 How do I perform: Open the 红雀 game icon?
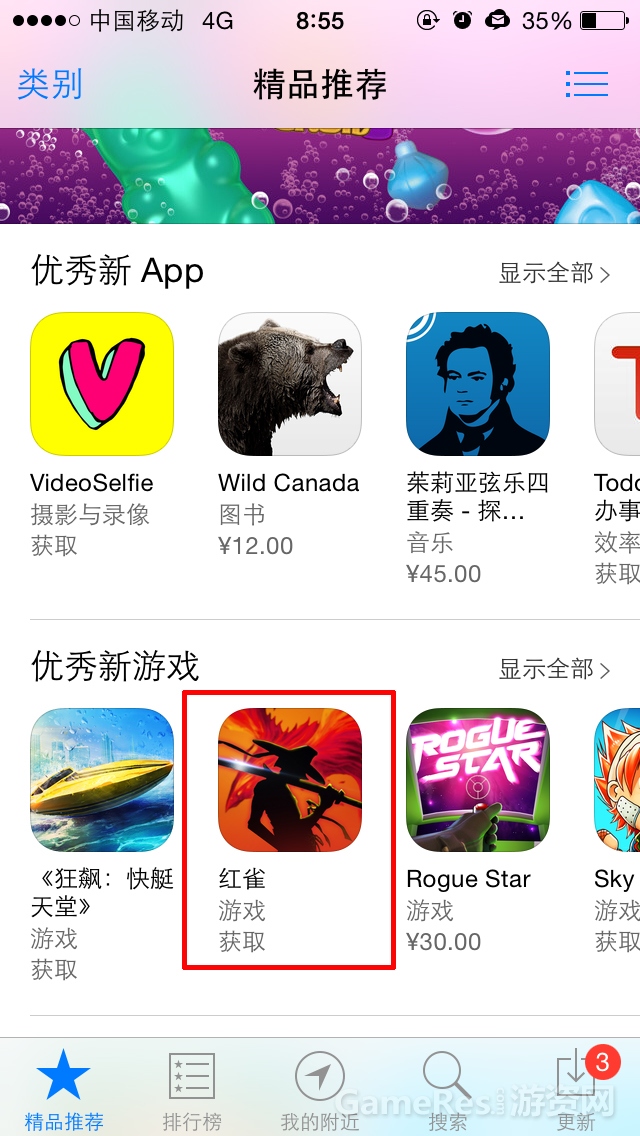pyautogui.click(x=290, y=780)
